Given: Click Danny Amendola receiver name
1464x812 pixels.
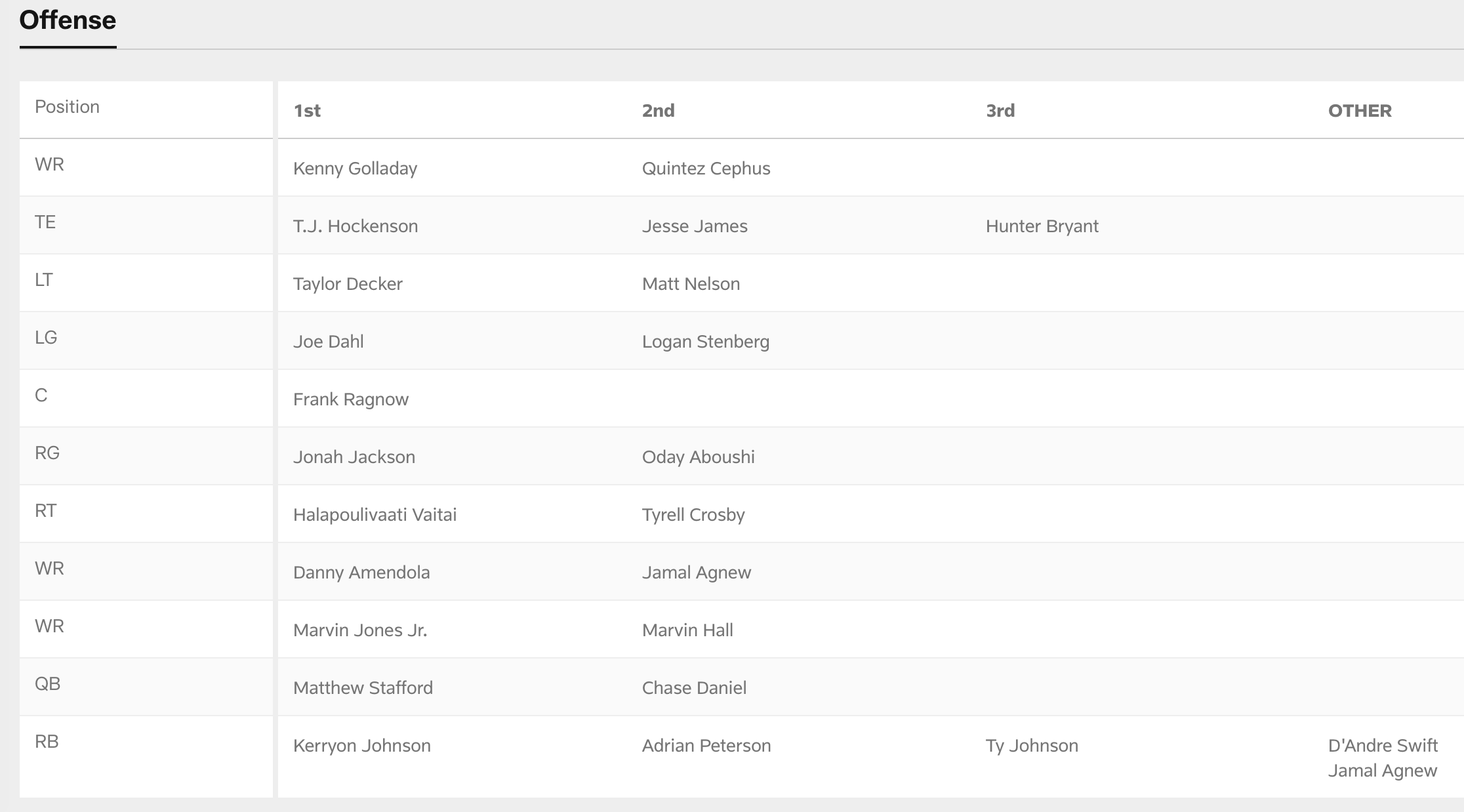Looking at the screenshot, I should [361, 573].
